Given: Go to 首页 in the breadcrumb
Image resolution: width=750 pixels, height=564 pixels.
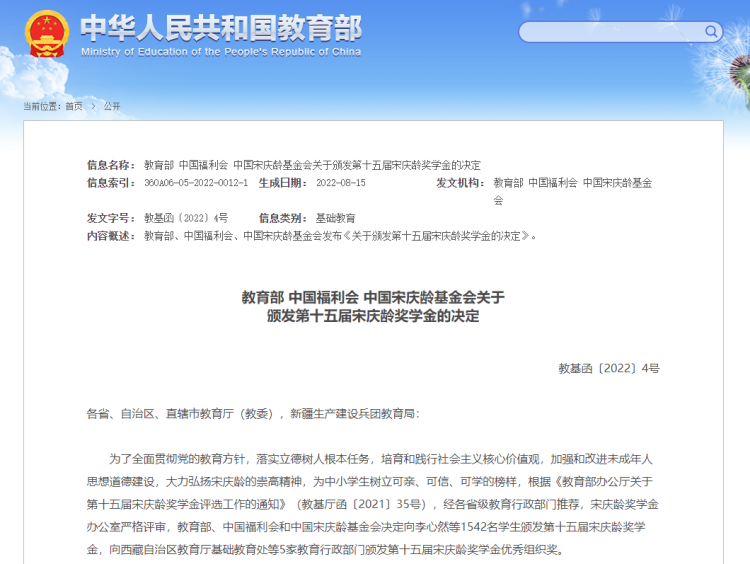Looking at the screenshot, I should click(74, 106).
